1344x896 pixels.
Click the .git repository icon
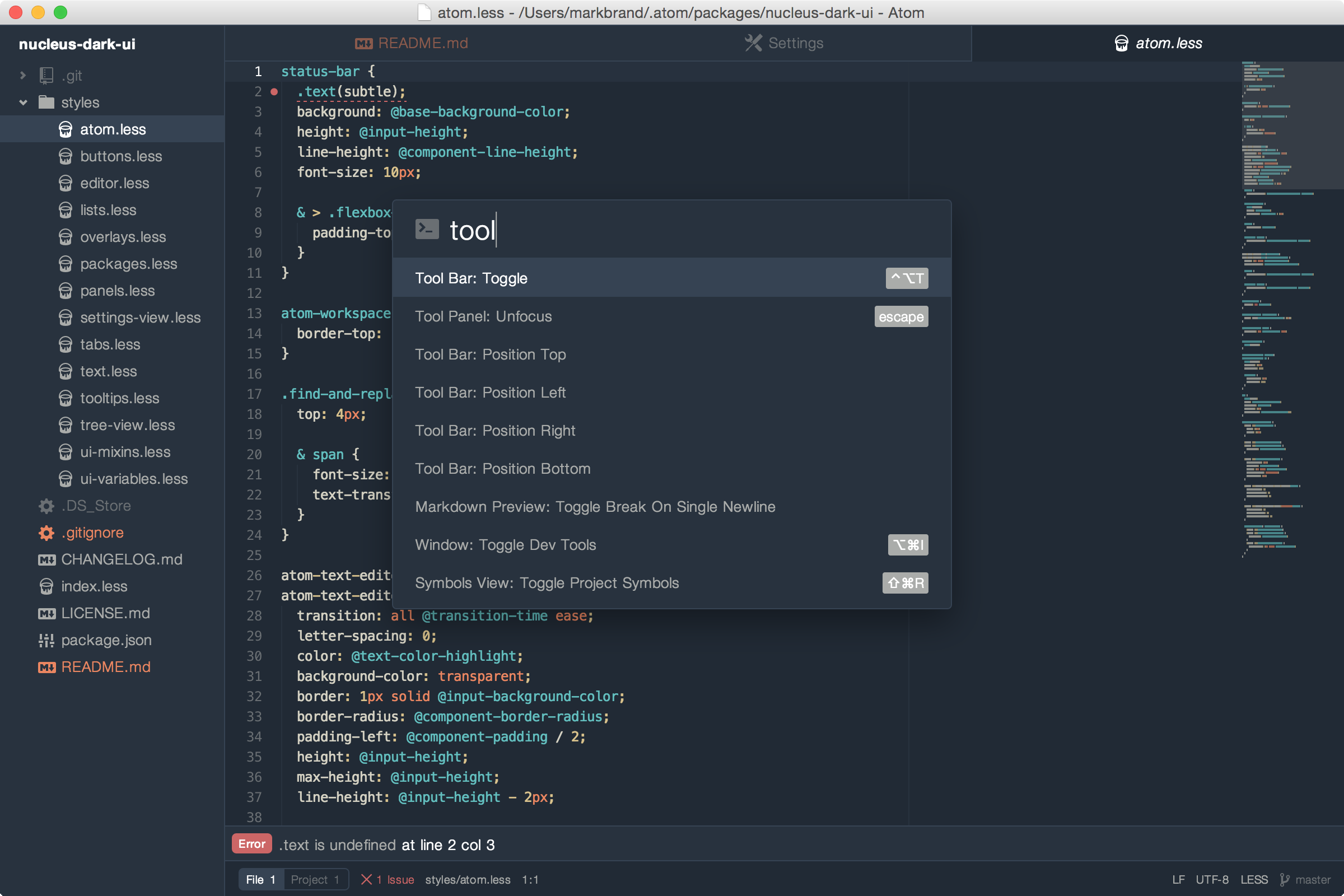pyautogui.click(x=46, y=76)
